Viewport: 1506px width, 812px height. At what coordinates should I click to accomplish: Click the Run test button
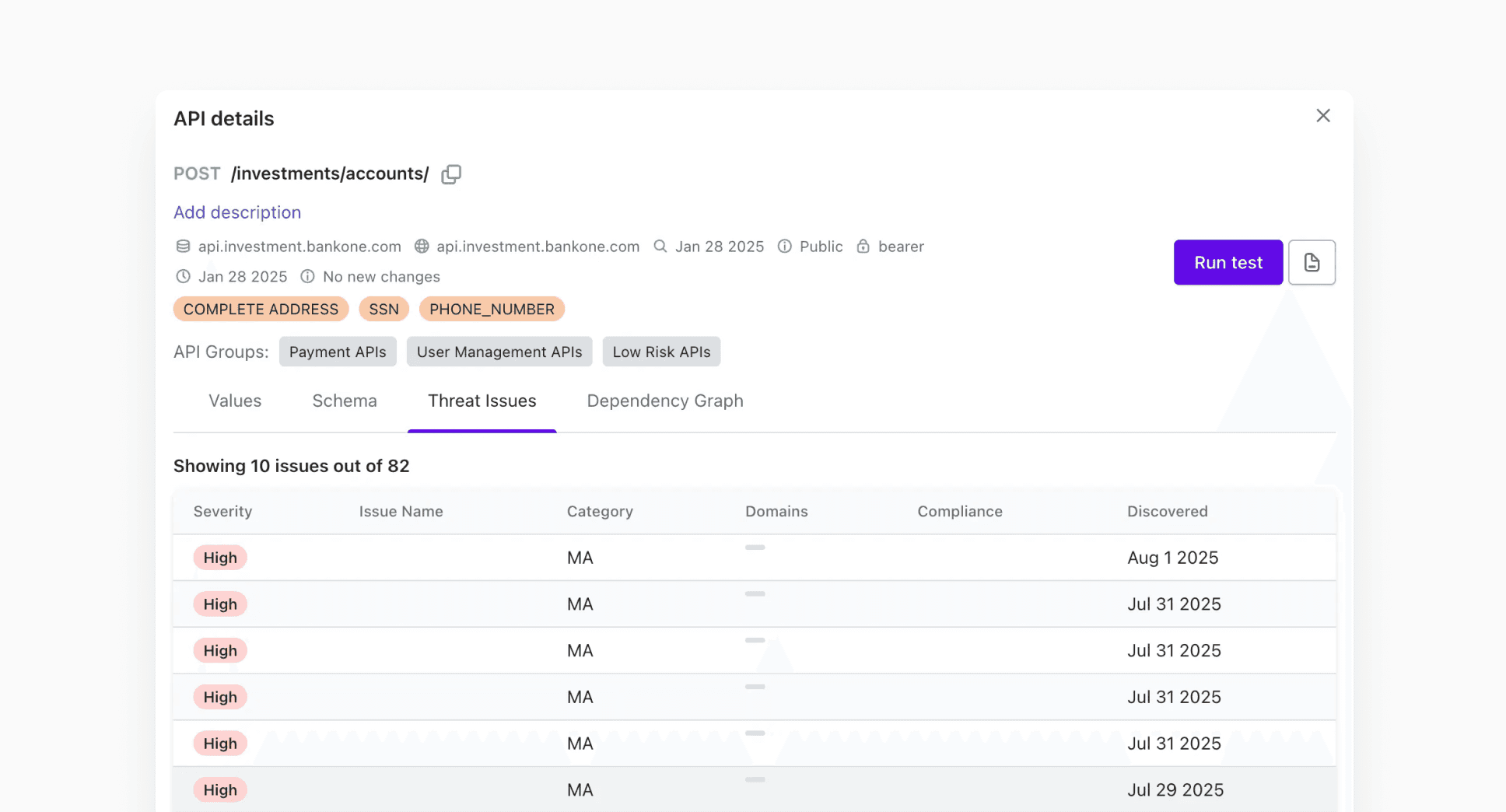[x=1228, y=262]
